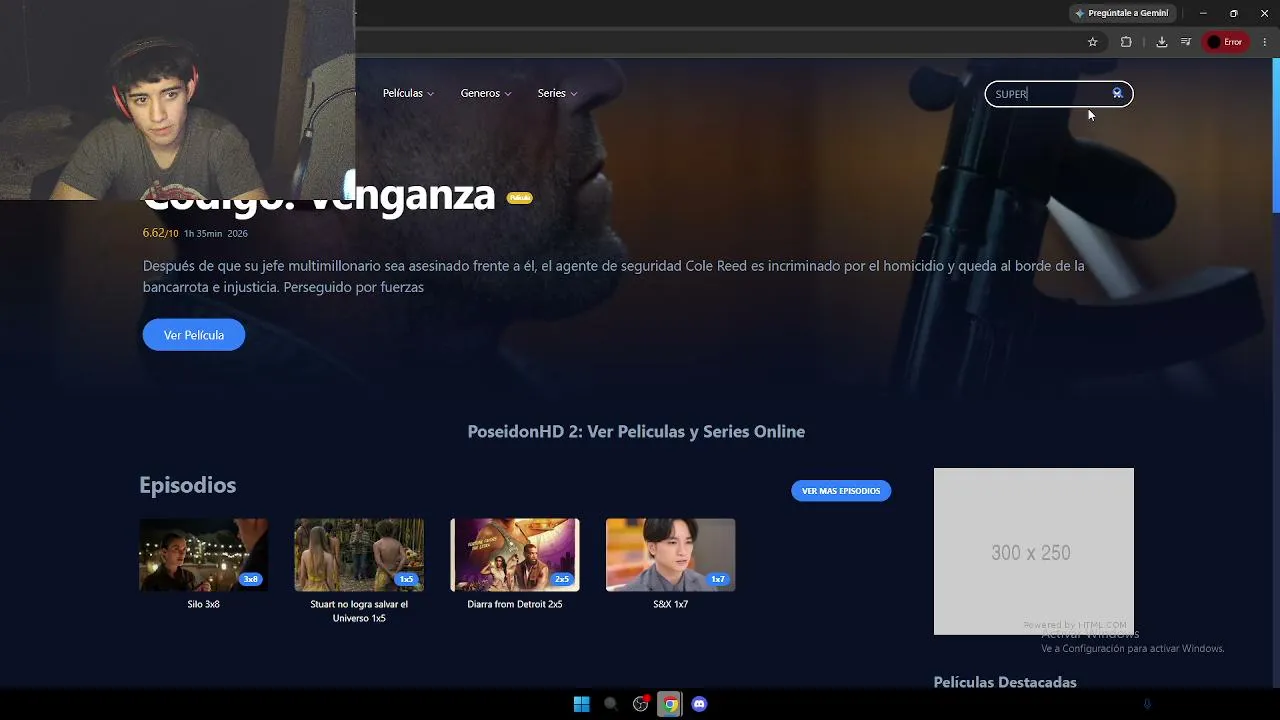Open the Chrome downloads icon
Image resolution: width=1280 pixels, height=720 pixels.
[x=1161, y=42]
